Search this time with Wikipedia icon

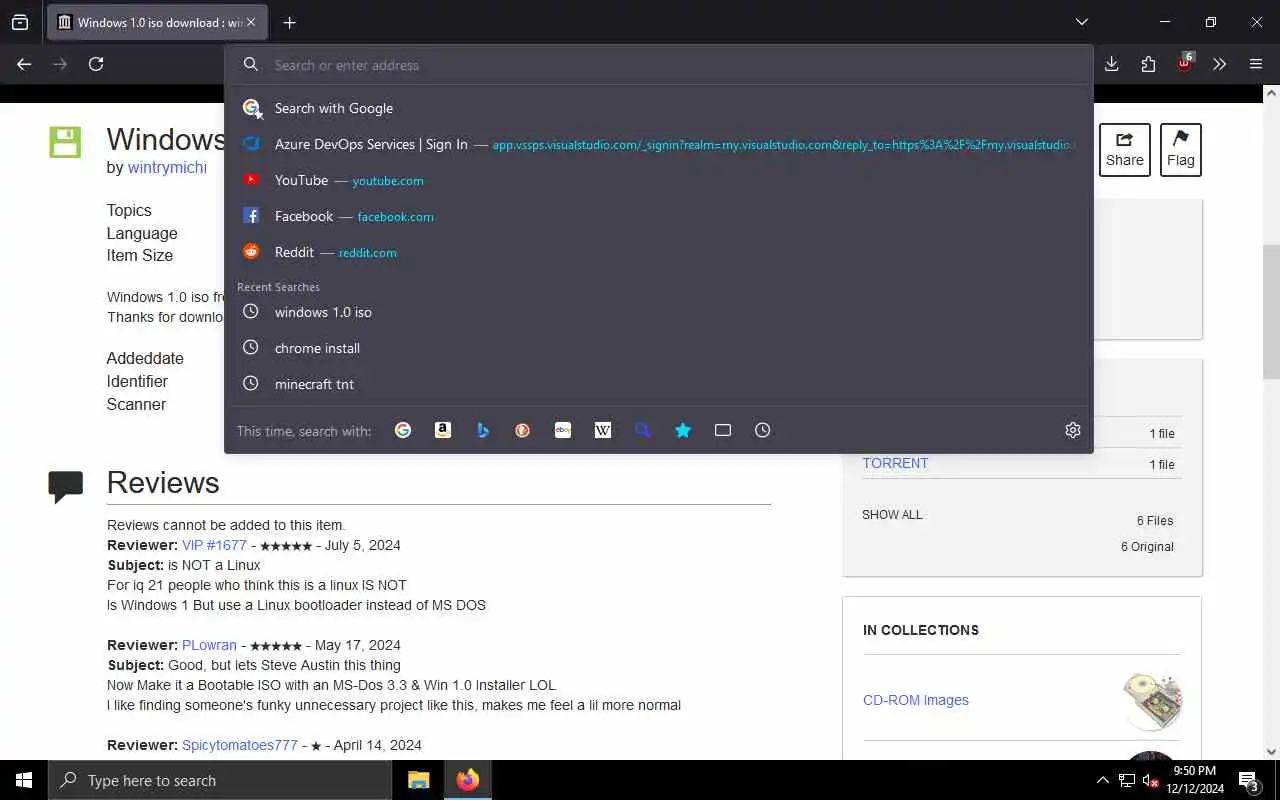(x=603, y=430)
